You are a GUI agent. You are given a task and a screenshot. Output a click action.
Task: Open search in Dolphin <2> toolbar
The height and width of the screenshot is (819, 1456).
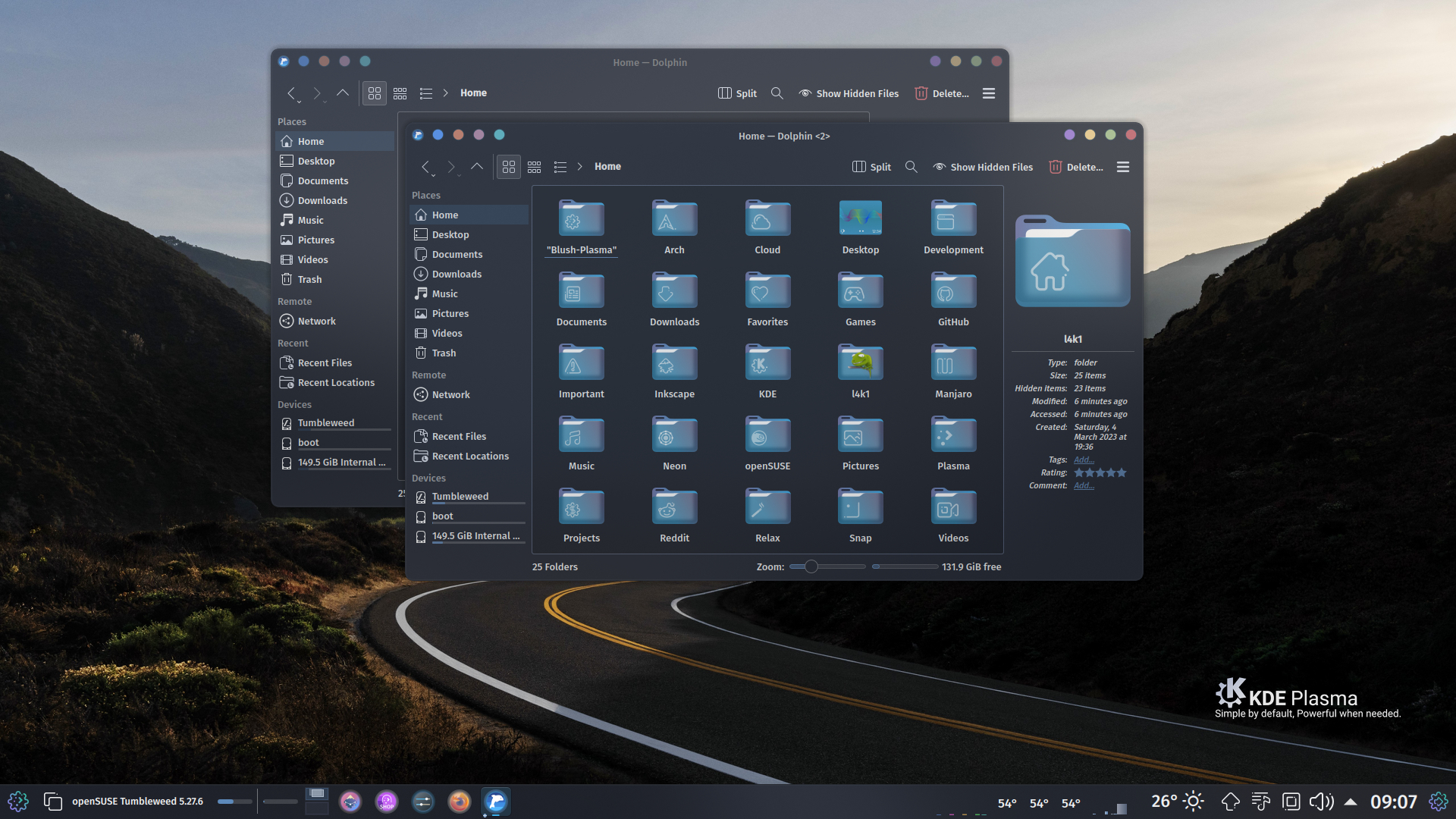(x=912, y=167)
